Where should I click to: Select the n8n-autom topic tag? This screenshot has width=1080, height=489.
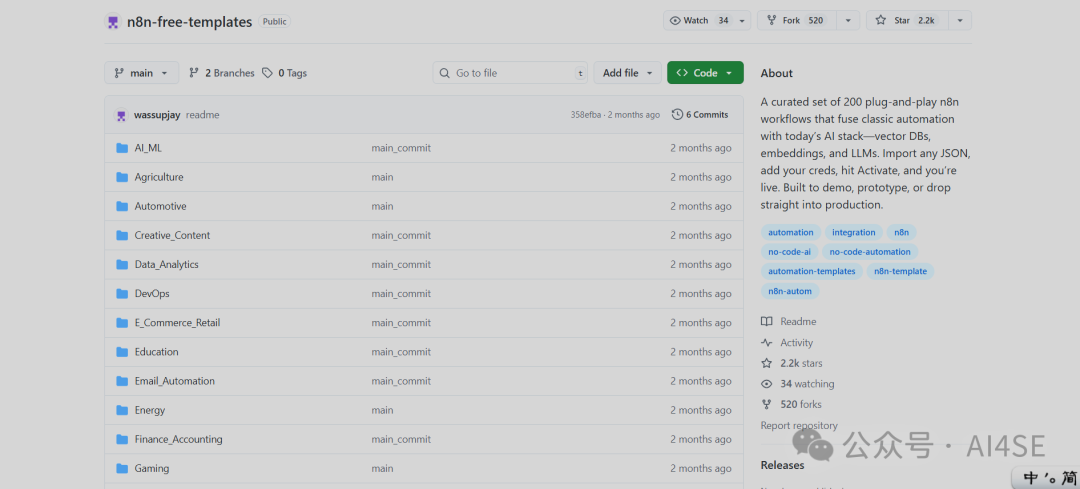tap(790, 291)
